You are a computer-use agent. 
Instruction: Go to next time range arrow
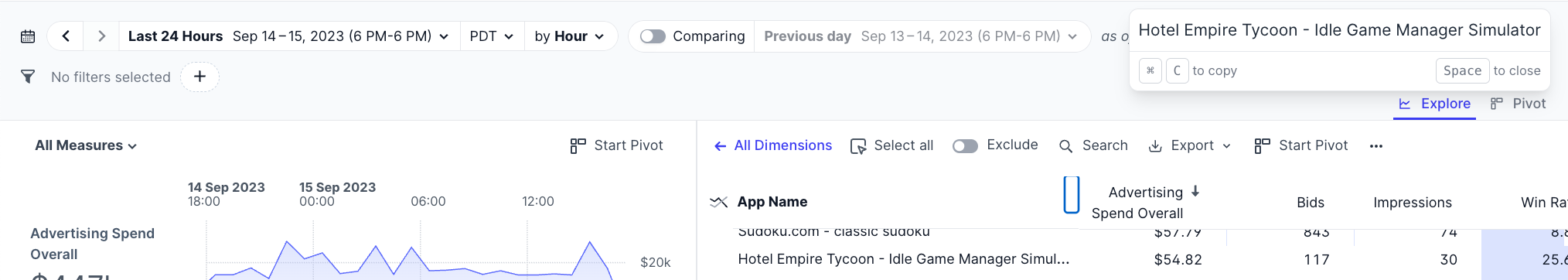[101, 36]
